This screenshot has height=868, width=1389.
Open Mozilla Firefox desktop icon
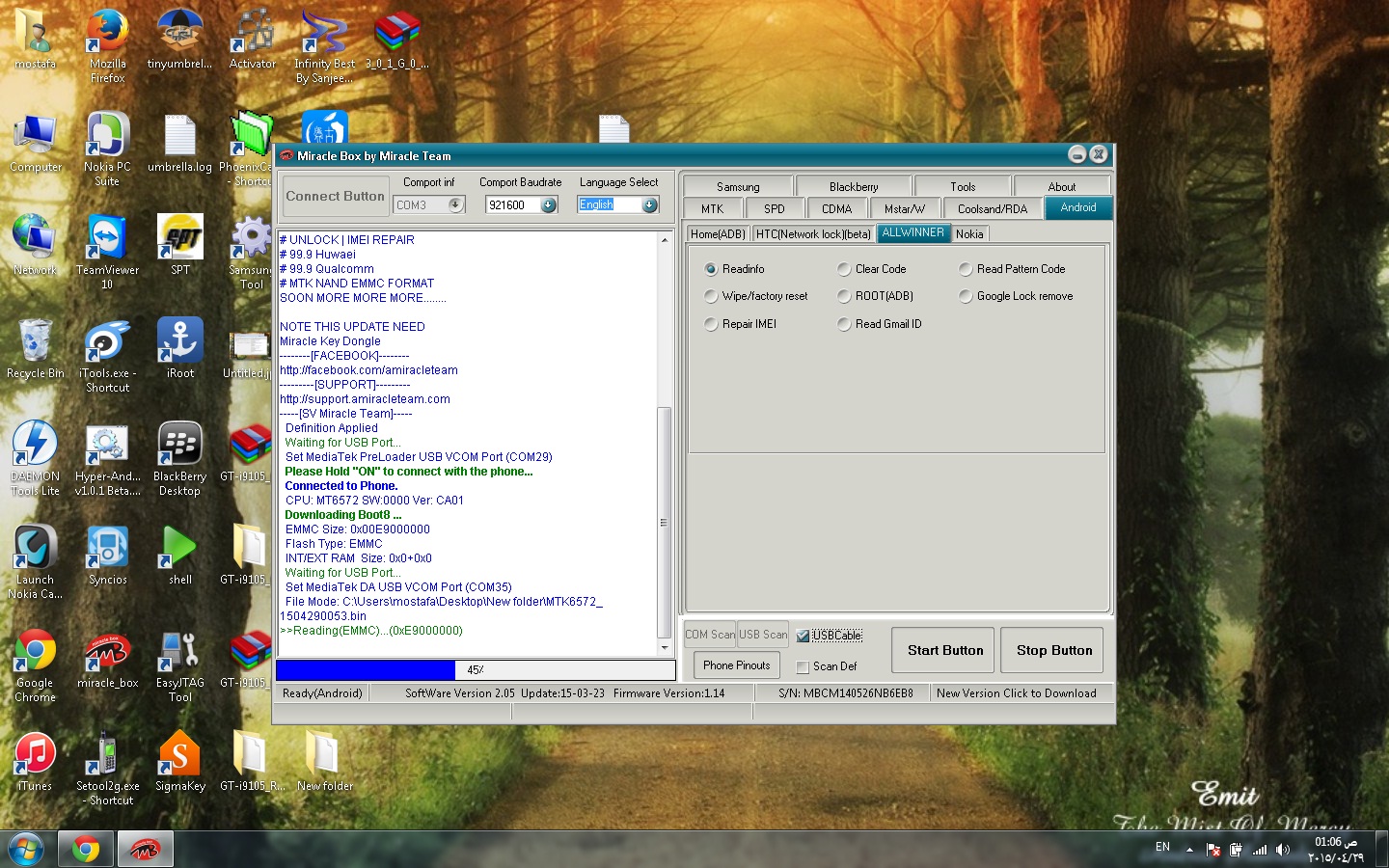(x=107, y=46)
